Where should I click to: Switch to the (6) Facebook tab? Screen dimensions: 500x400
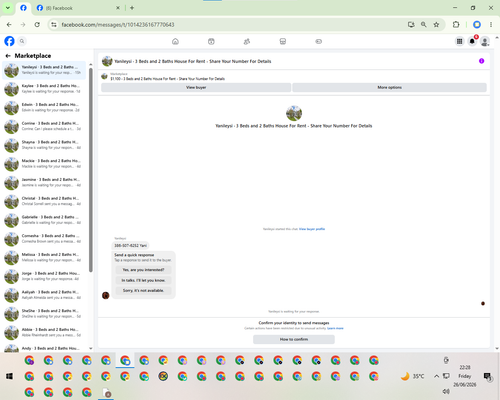click(x=78, y=8)
